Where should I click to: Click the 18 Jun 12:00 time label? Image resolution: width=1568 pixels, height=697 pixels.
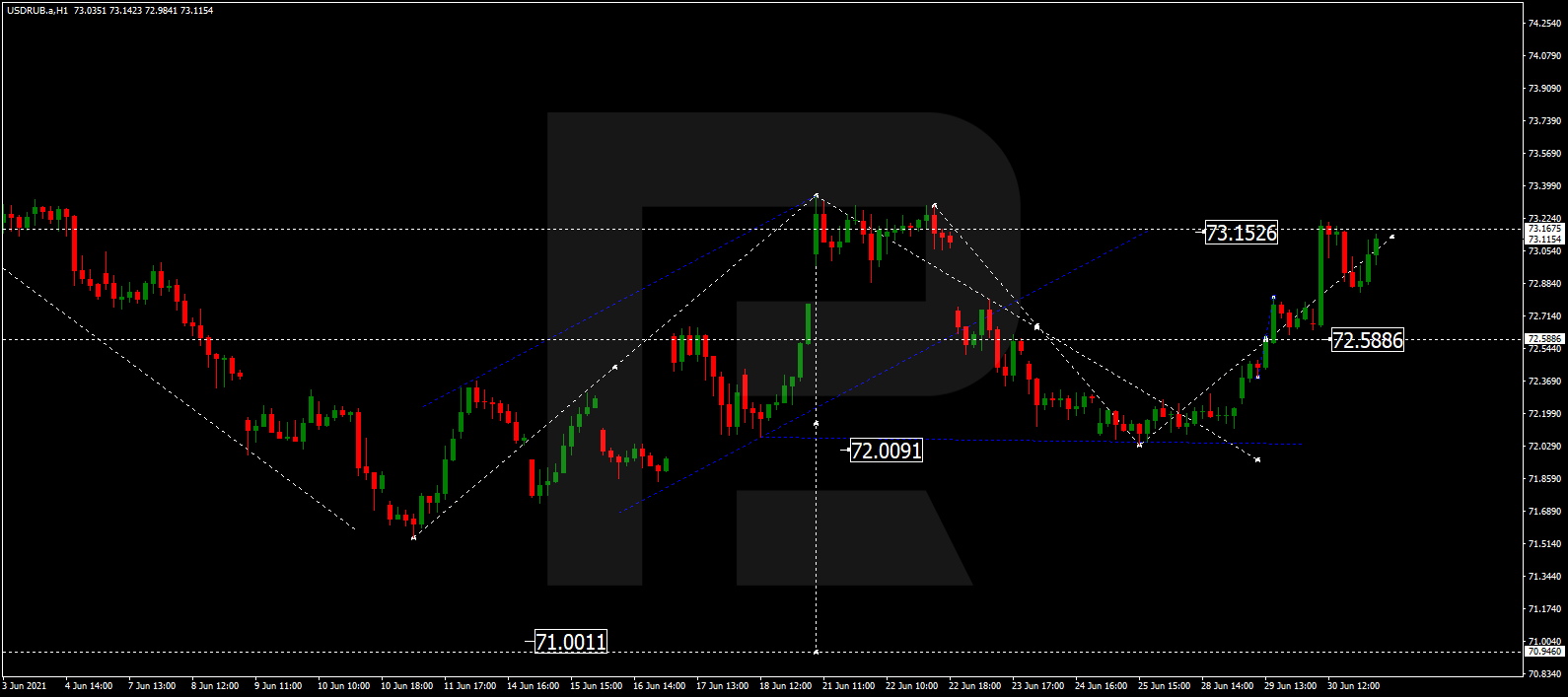785,686
